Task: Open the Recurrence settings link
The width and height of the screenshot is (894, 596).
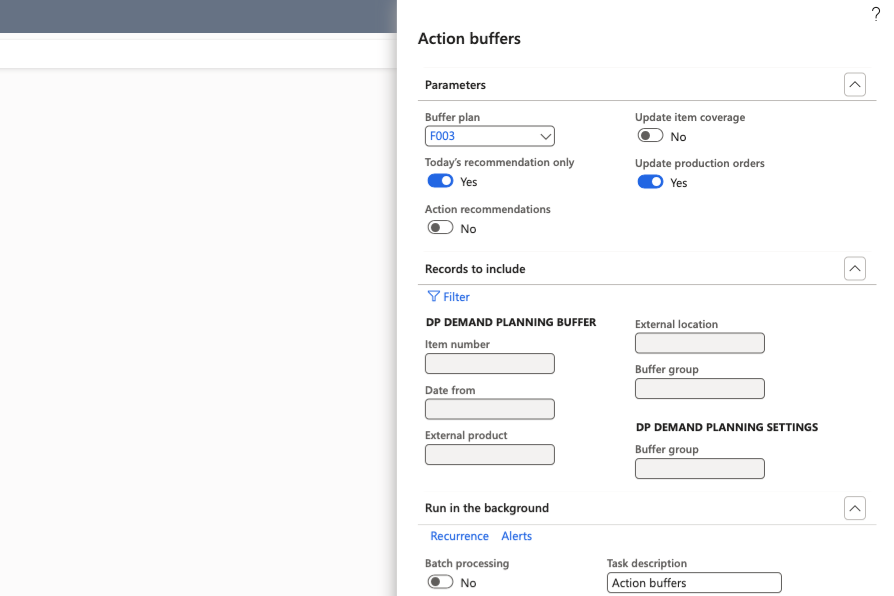Action: click(459, 536)
